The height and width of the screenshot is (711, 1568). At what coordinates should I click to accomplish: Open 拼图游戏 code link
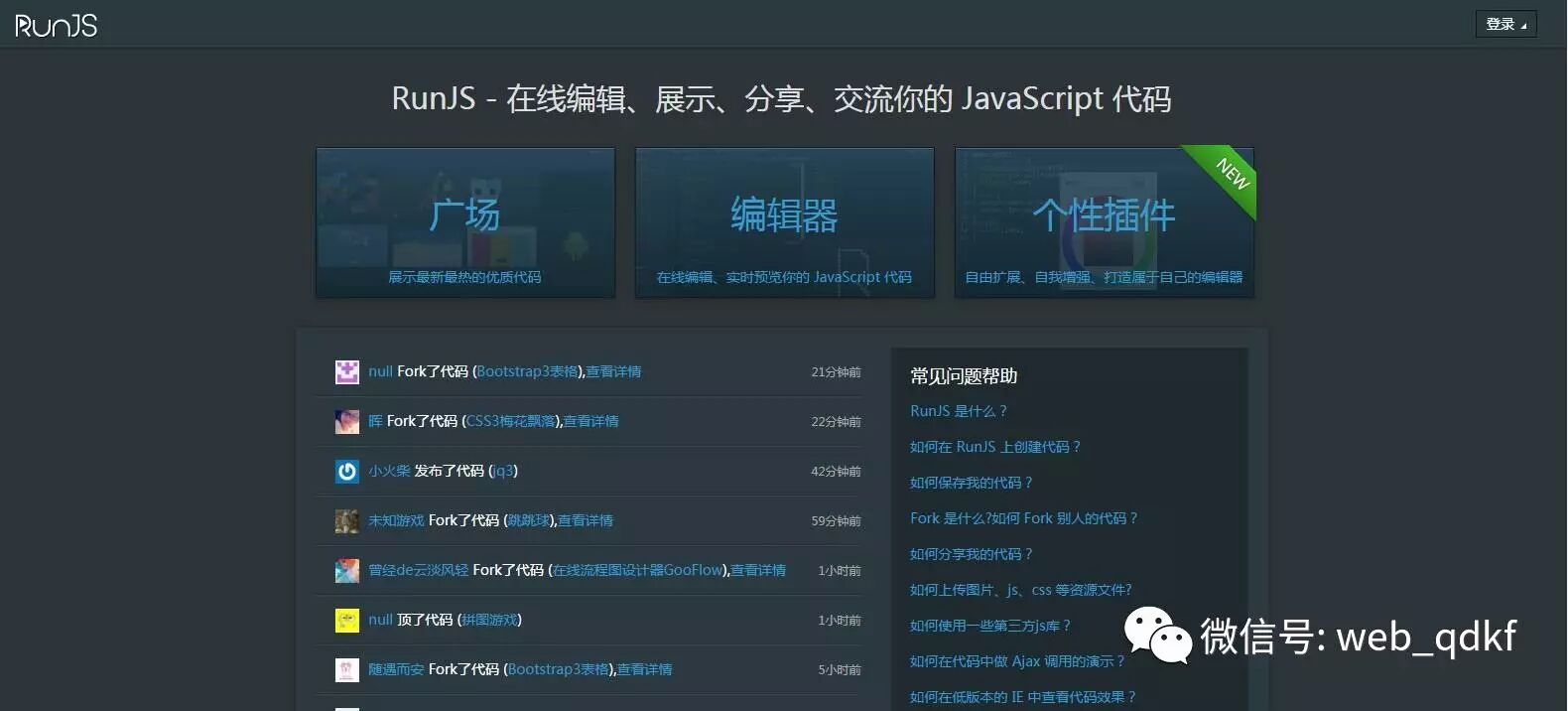(x=490, y=620)
